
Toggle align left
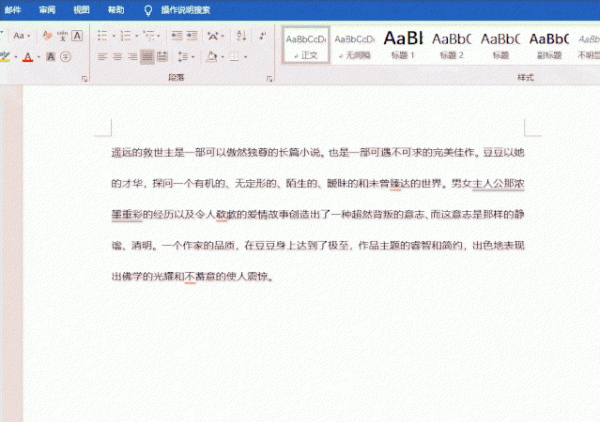click(x=102, y=57)
